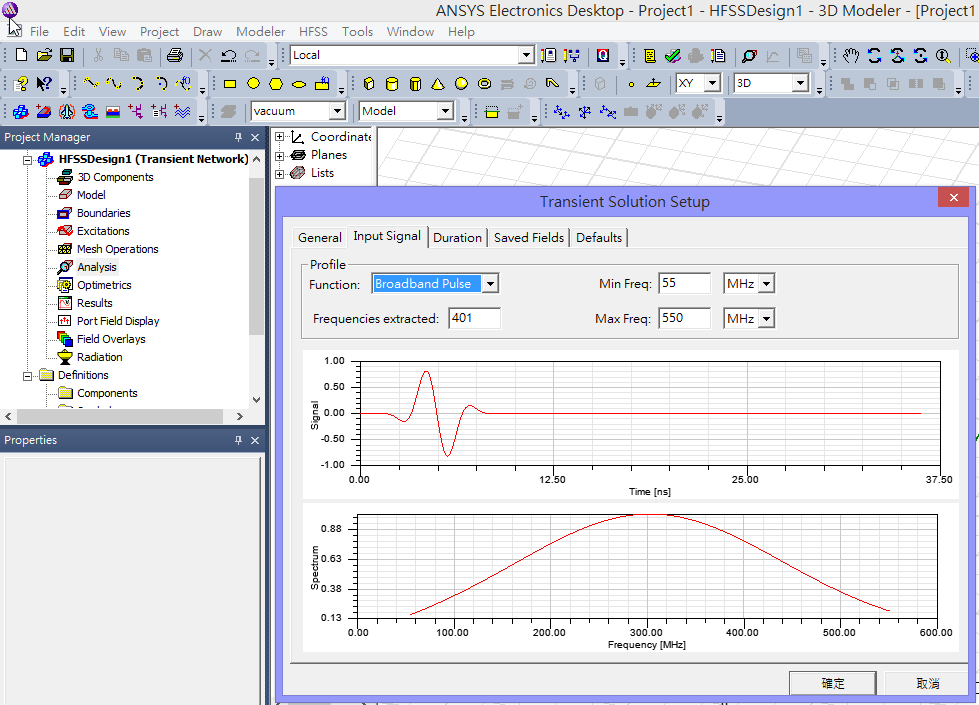
Task: Select the Draw rectangle tool
Action: (230, 84)
